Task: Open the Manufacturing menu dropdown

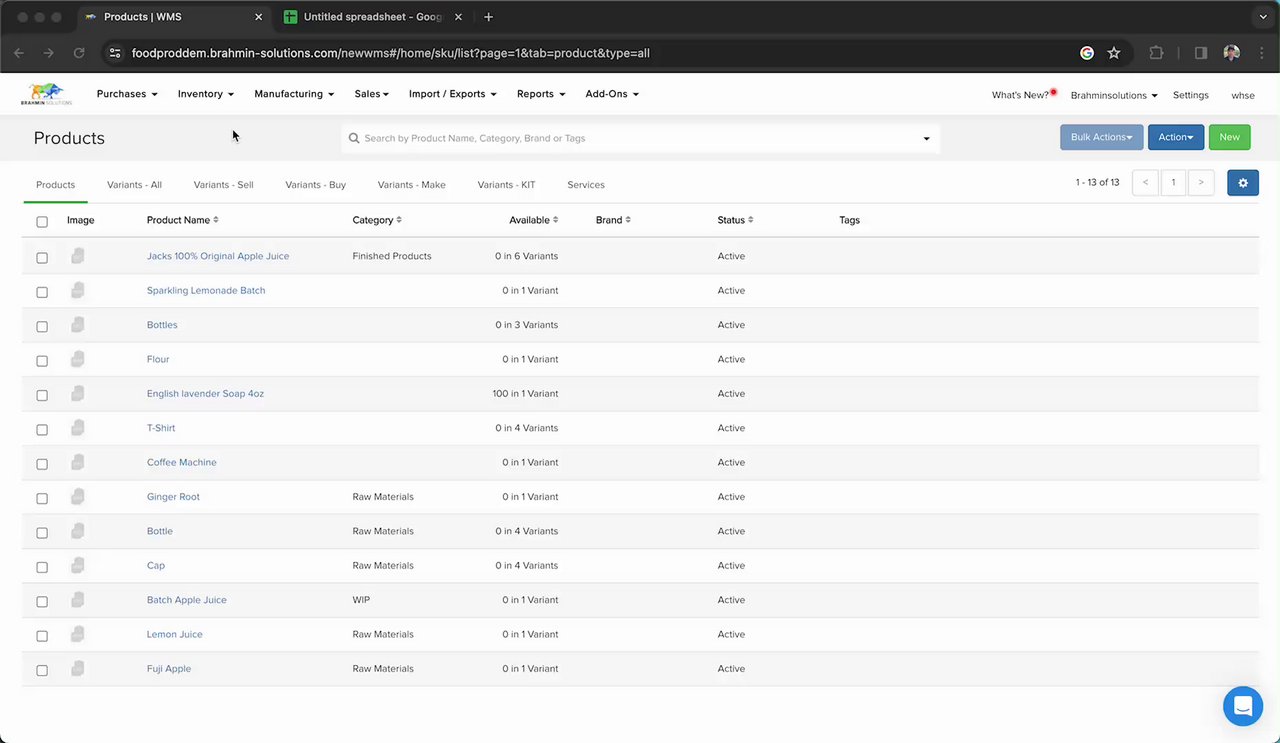Action: point(294,94)
